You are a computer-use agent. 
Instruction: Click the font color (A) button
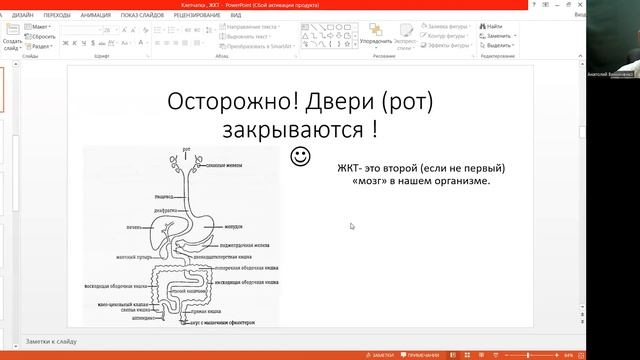point(140,43)
